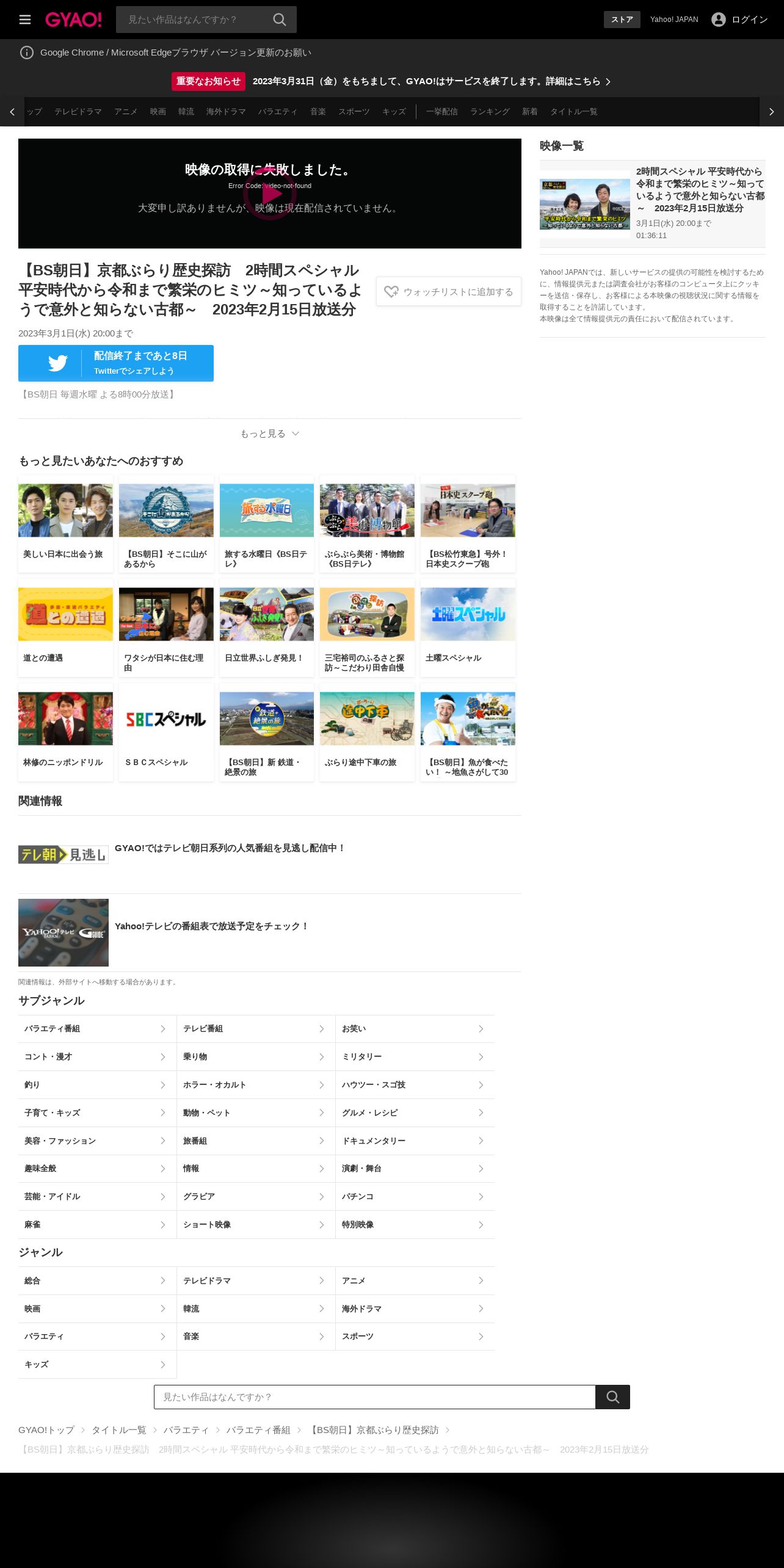784x1568 pixels.
Task: Click the Twitter bird share icon
Action: pos(58,363)
